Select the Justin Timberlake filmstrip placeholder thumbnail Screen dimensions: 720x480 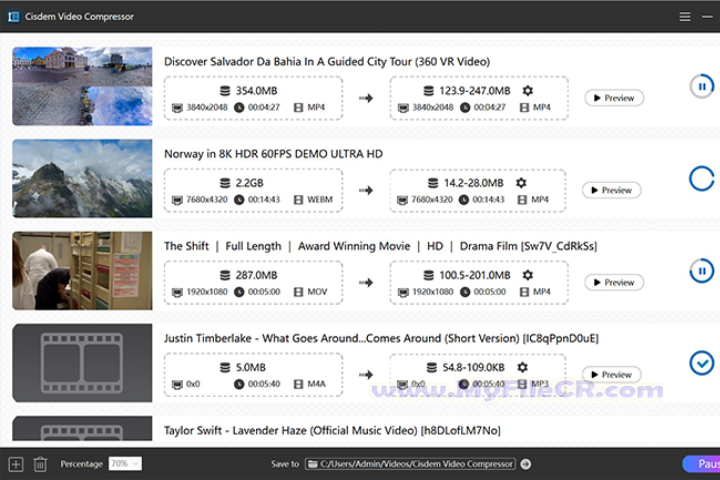pyautogui.click(x=82, y=363)
